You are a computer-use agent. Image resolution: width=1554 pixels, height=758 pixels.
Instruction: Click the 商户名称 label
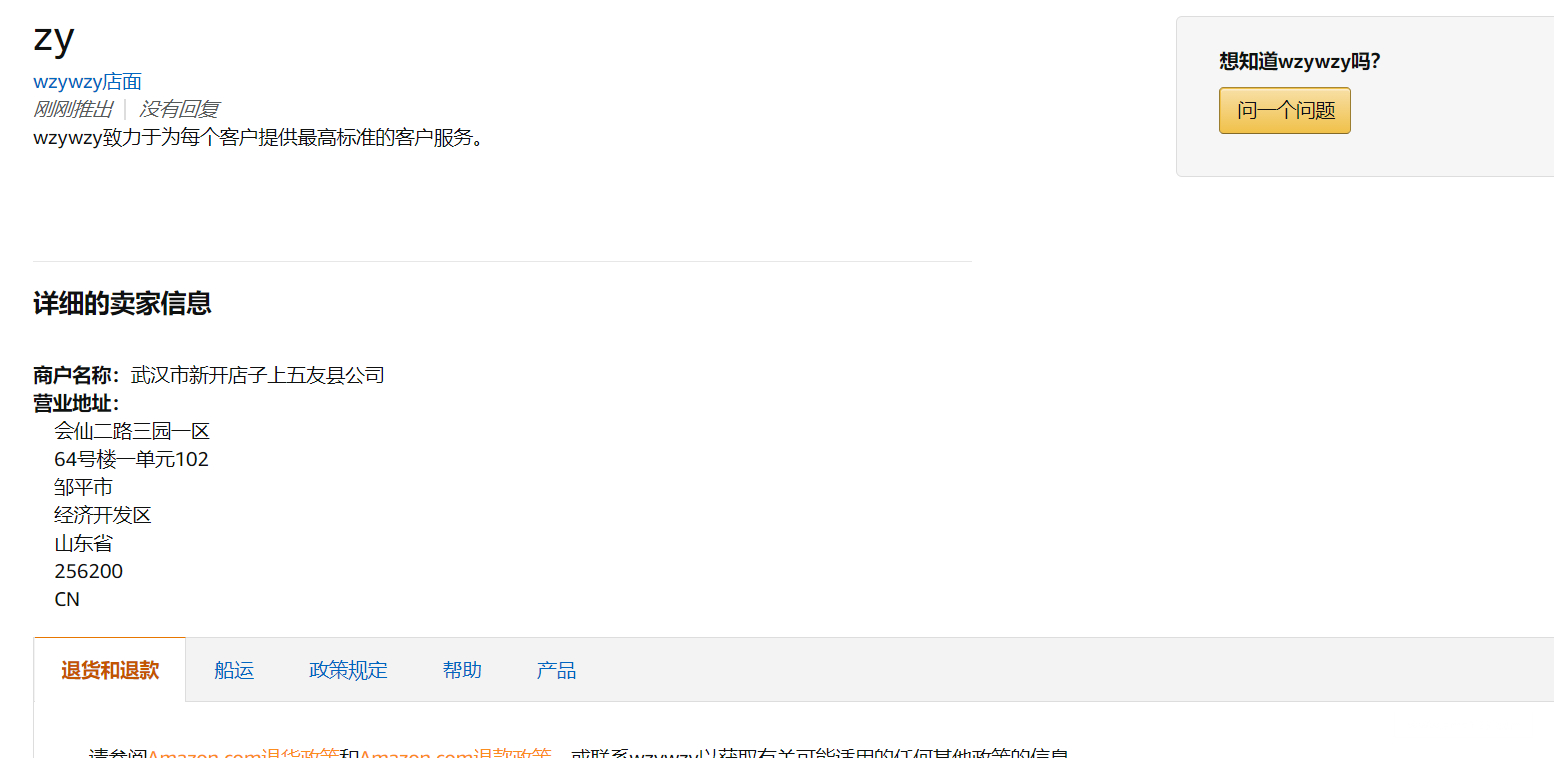point(76,375)
